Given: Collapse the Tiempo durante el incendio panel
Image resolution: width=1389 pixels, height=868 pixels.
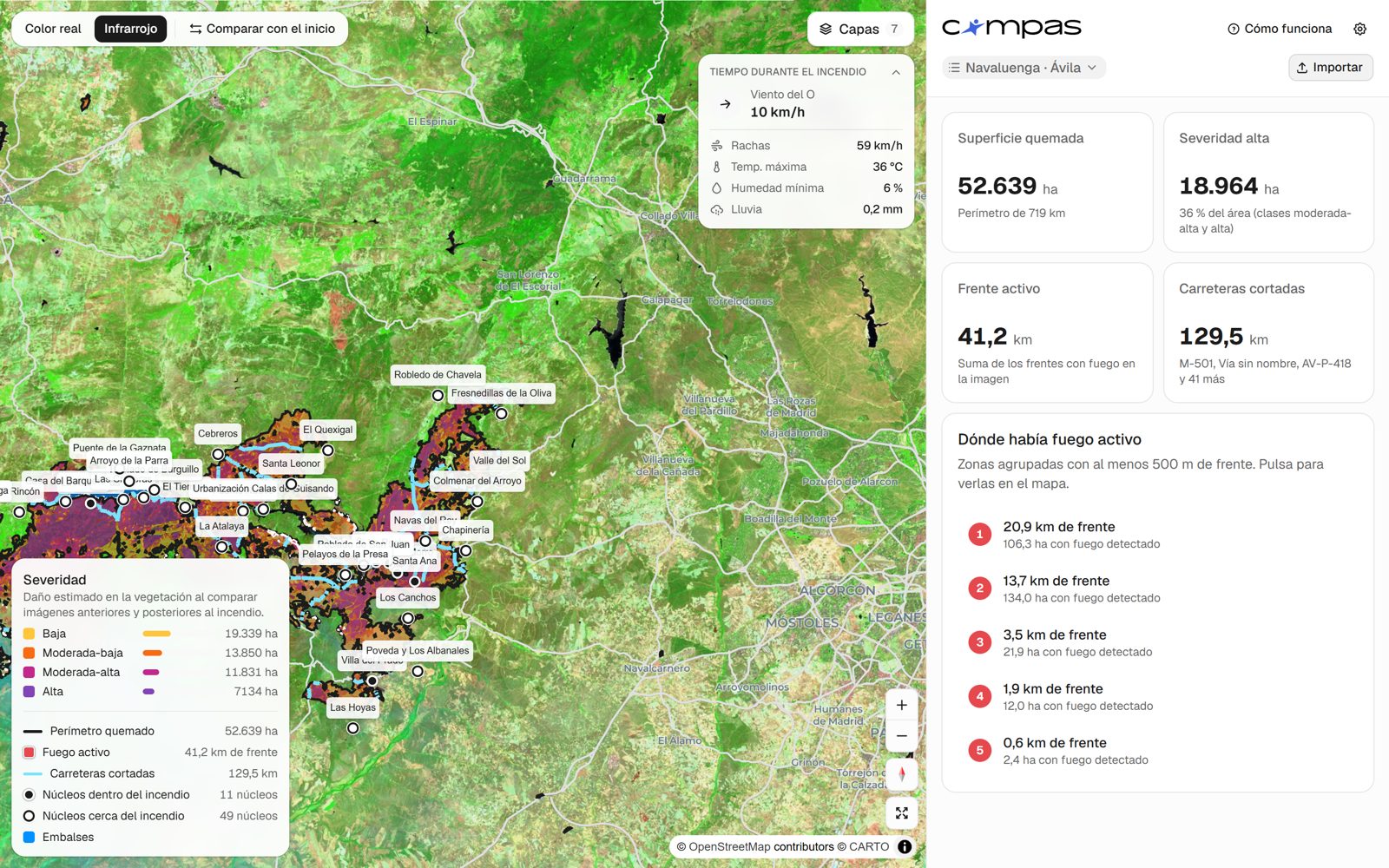Looking at the screenshot, I should pyautogui.click(x=896, y=72).
